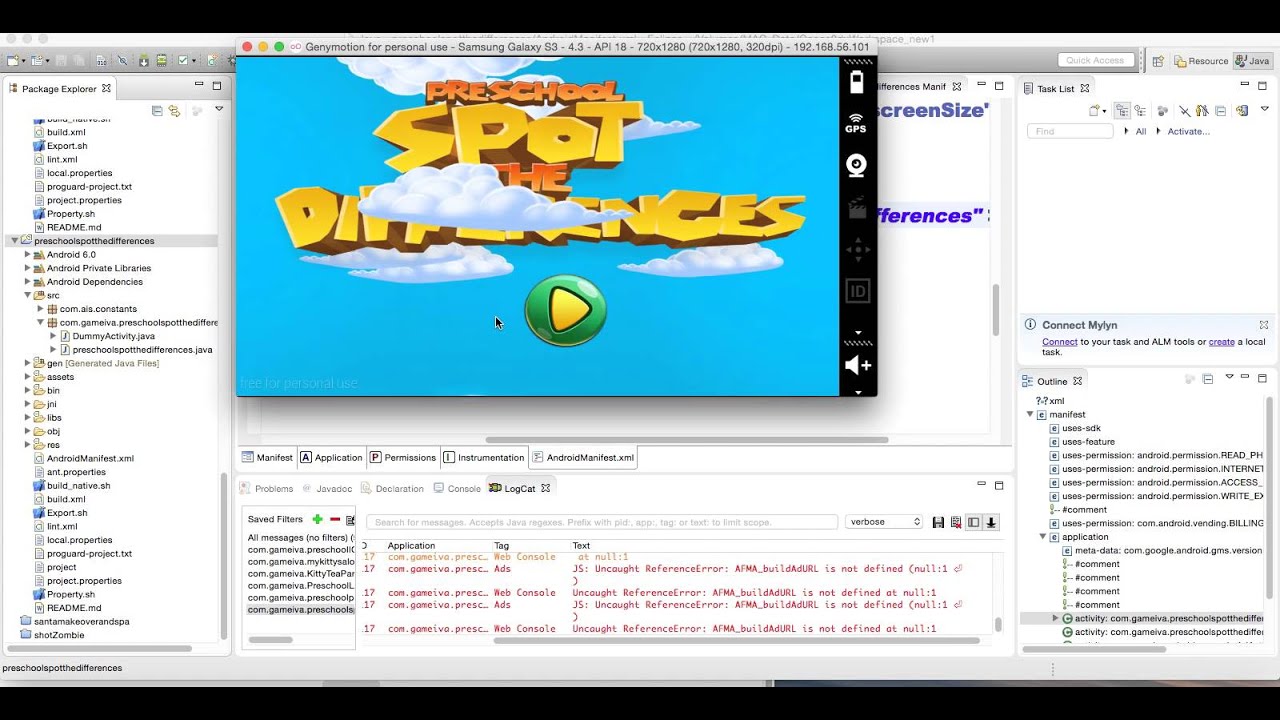Click the Connect link in Mylyn notice

pyautogui.click(x=1060, y=342)
